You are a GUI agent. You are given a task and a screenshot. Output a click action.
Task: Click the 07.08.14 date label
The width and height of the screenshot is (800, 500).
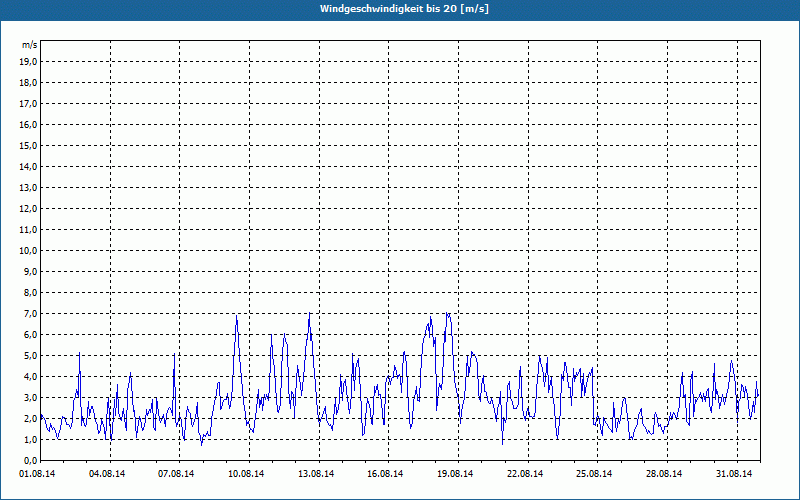click(x=176, y=474)
